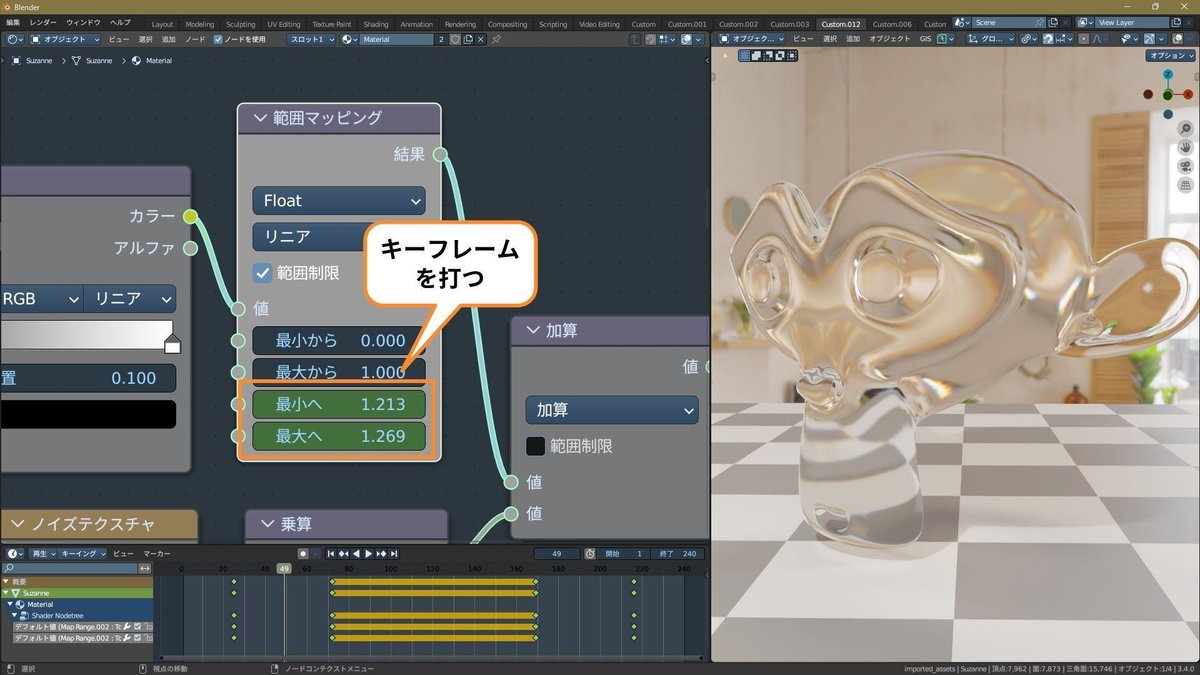
Task: Click the viewport zoom magnifier gizmo
Action: 1185,129
